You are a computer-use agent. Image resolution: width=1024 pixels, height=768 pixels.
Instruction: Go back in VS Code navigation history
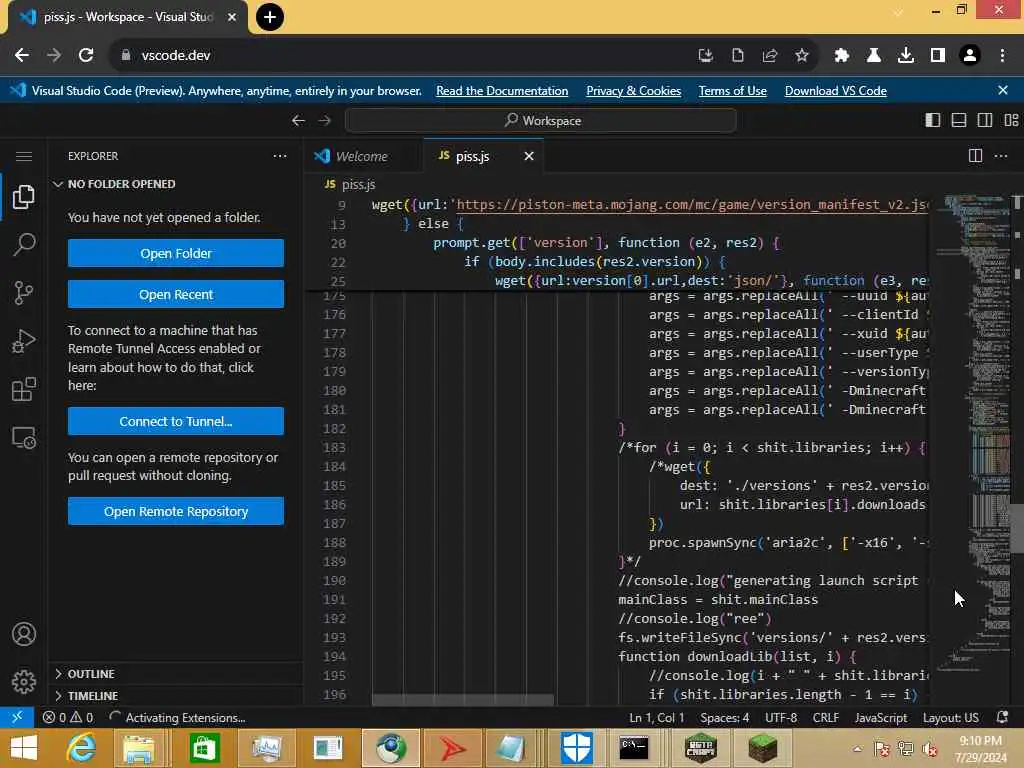point(298,120)
